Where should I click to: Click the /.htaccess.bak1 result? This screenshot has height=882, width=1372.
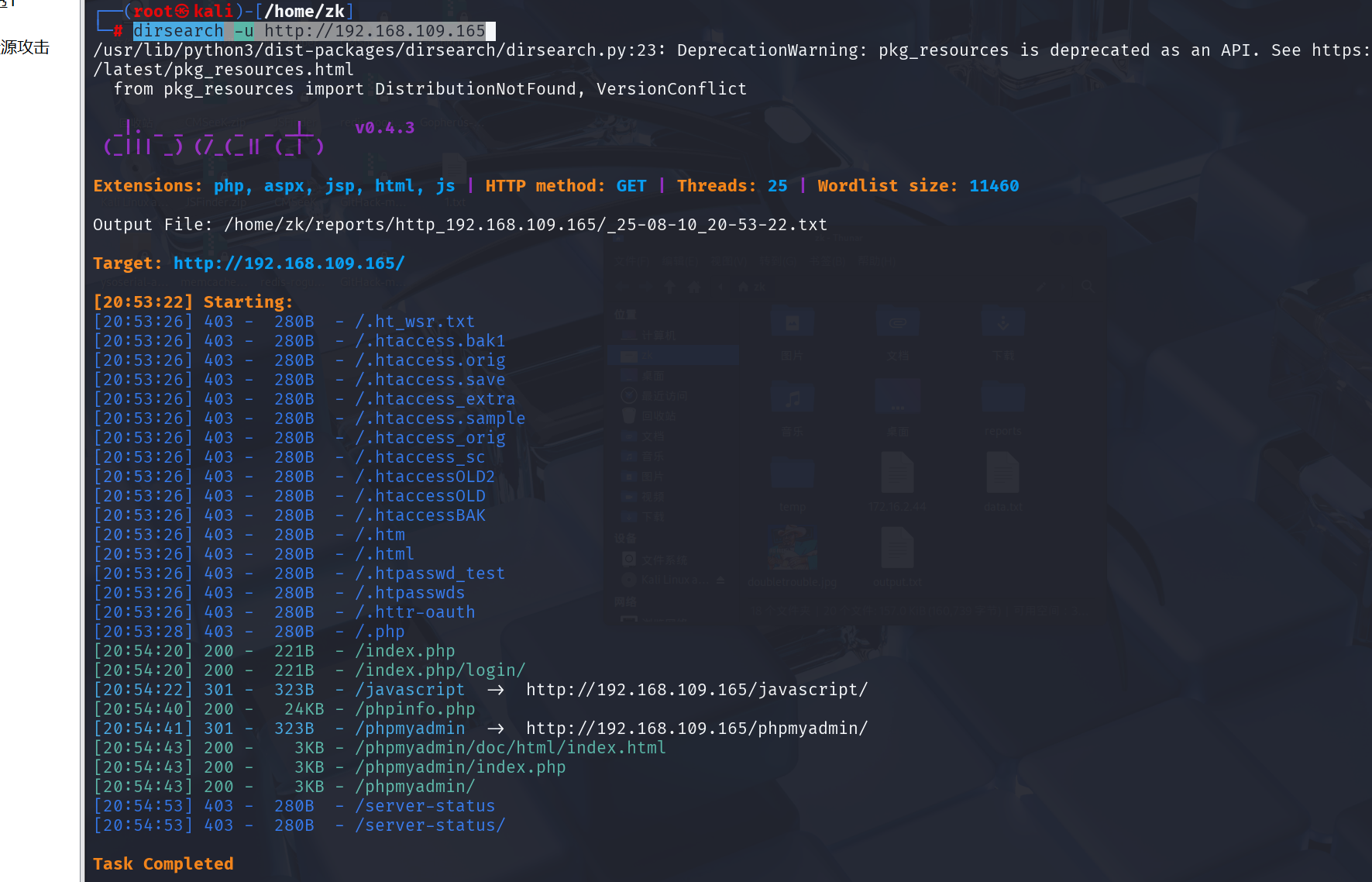[430, 341]
